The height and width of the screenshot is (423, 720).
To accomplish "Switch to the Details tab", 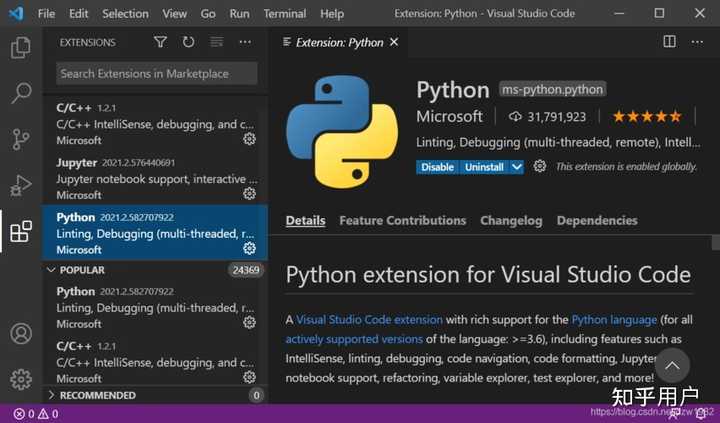I will point(305,220).
